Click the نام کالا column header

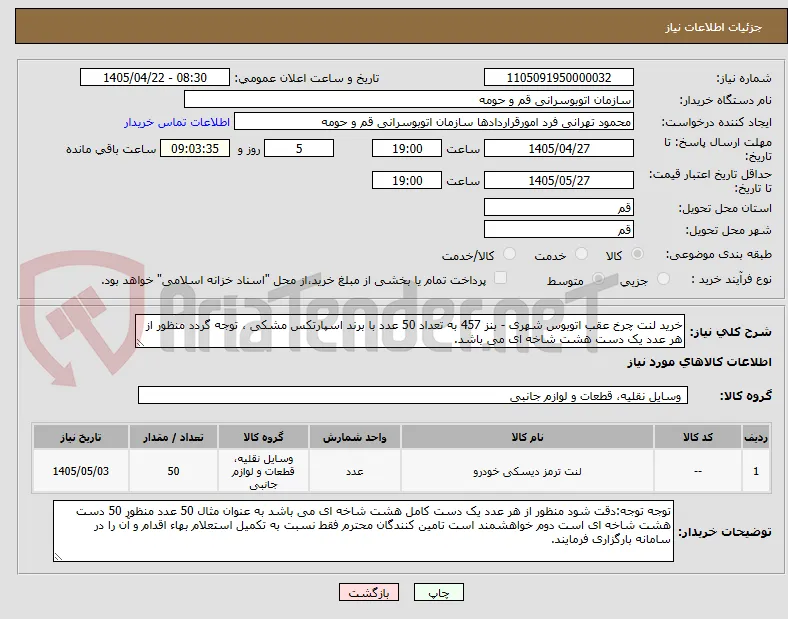coord(527,437)
